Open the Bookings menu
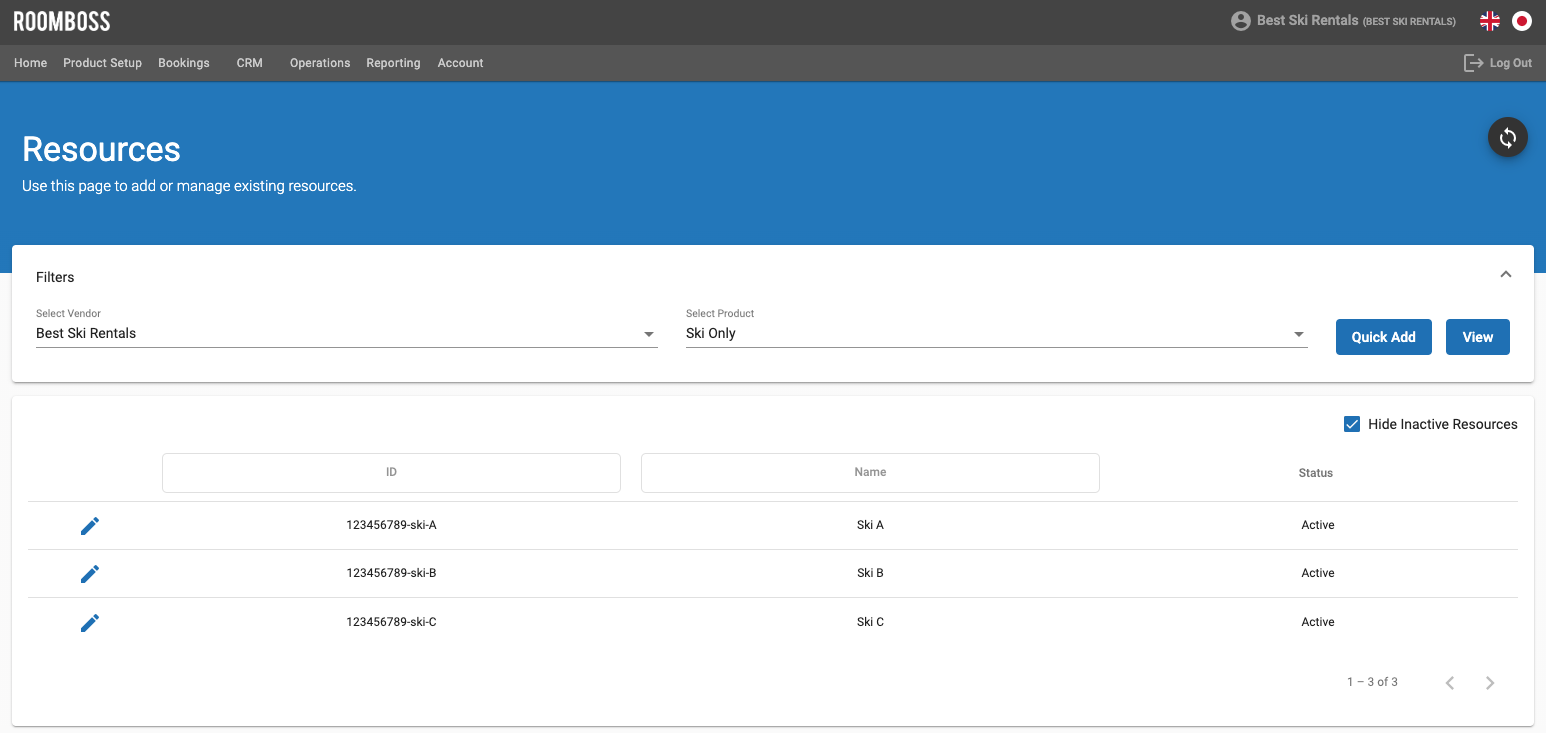The width and height of the screenshot is (1546, 733). (184, 63)
